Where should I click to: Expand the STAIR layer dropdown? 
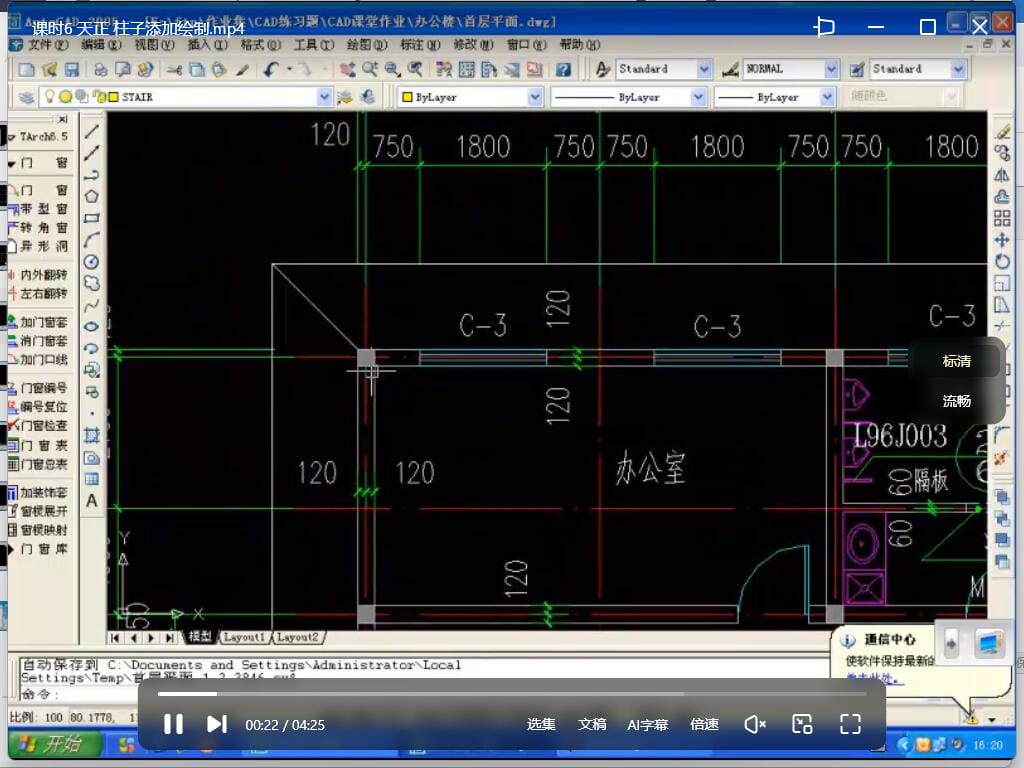pyautogui.click(x=324, y=97)
